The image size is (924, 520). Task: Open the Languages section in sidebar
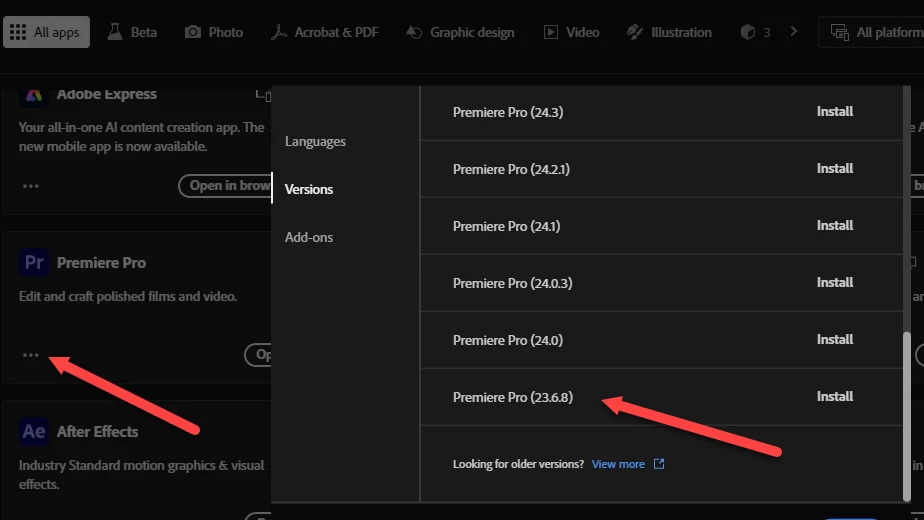315,141
